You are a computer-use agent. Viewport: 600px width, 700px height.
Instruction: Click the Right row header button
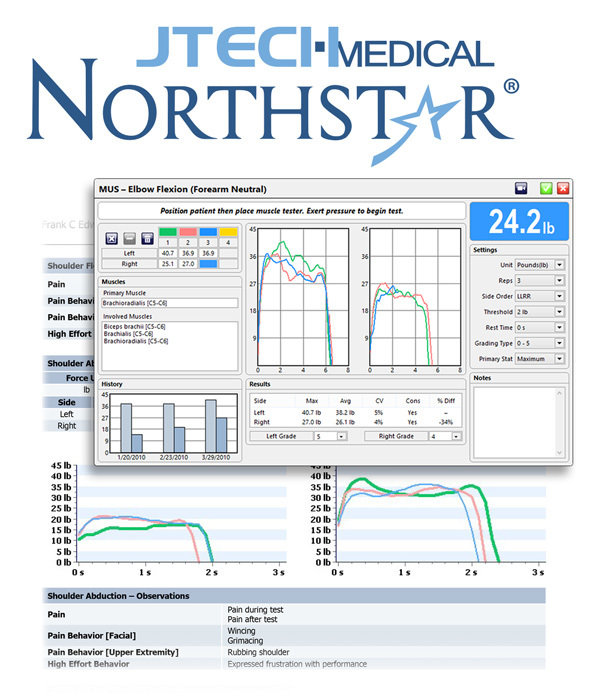[x=129, y=264]
